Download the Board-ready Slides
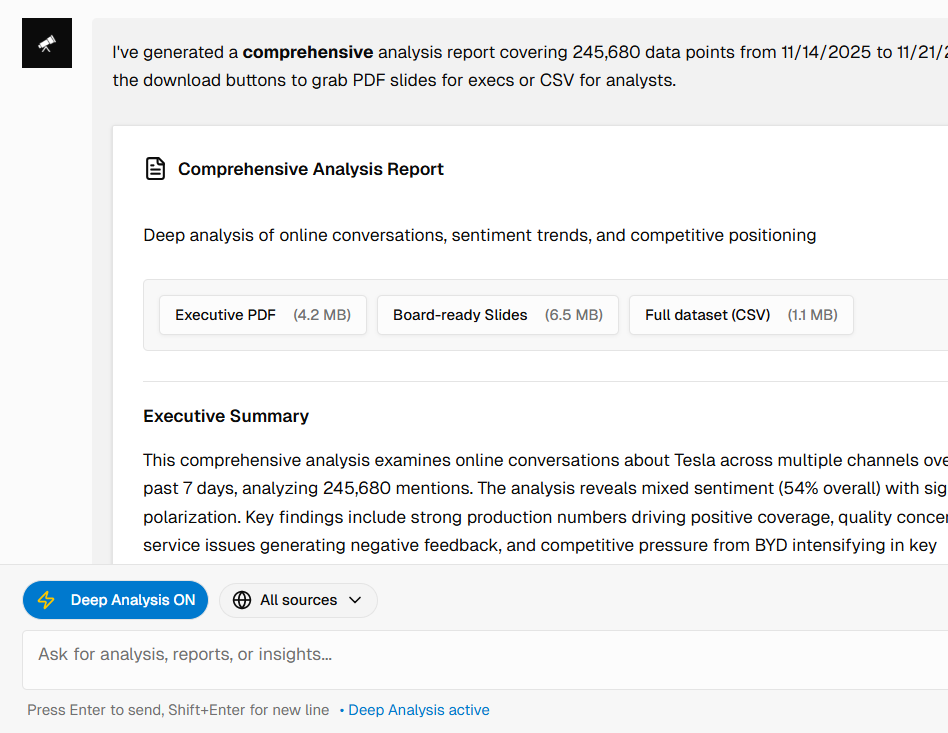 pos(460,315)
